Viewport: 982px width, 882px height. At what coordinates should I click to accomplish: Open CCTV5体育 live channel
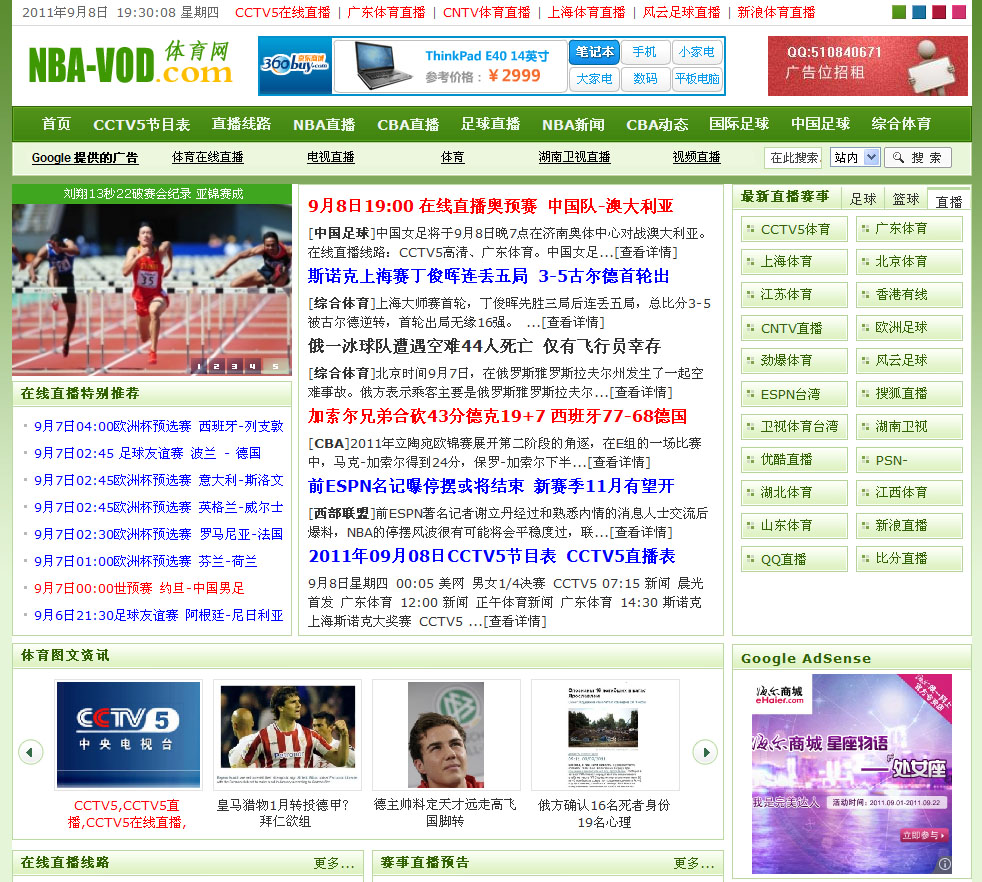(794, 229)
